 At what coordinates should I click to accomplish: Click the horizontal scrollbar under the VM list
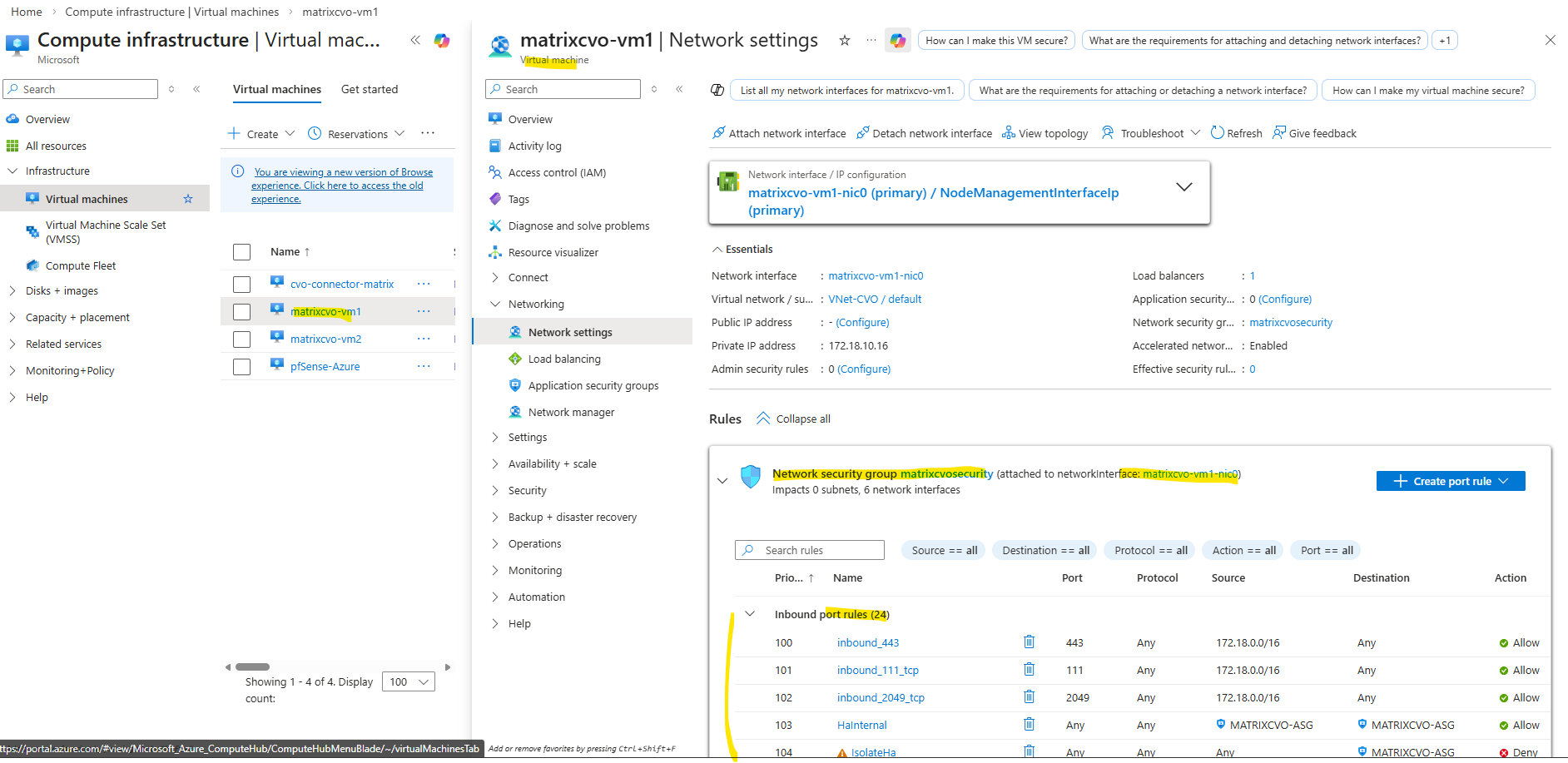pyautogui.click(x=252, y=666)
